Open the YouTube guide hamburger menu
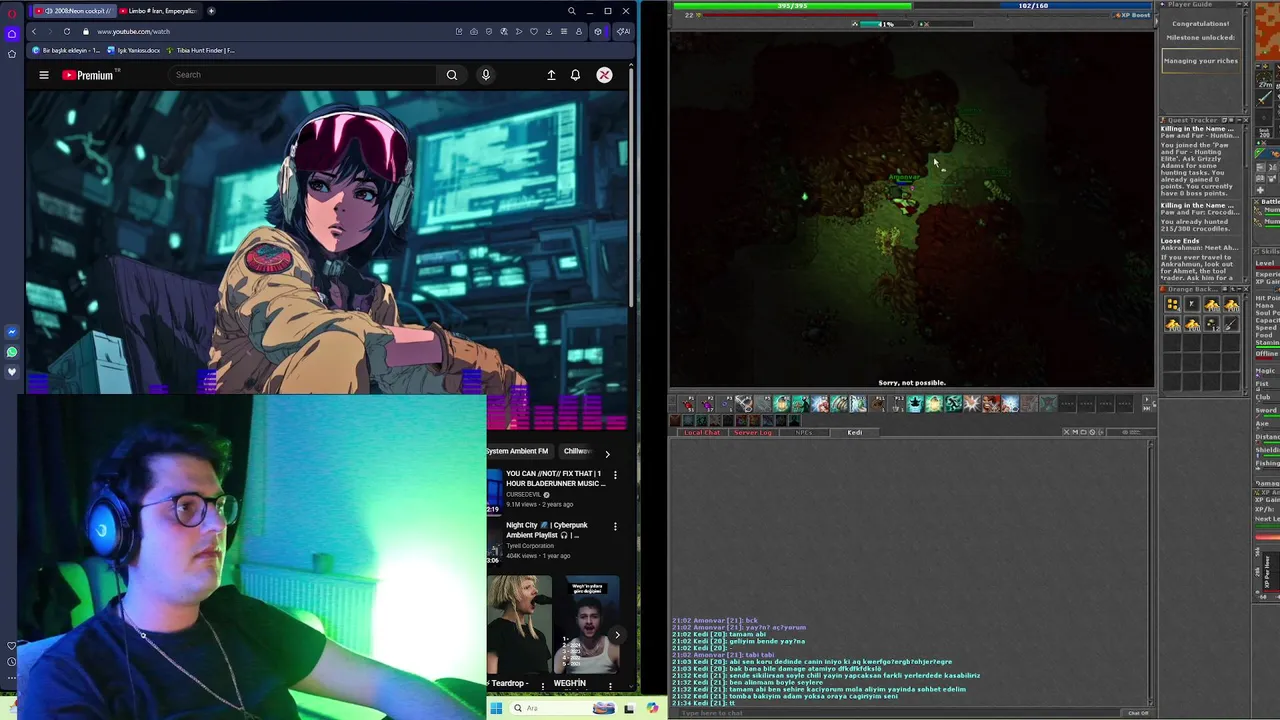The height and width of the screenshot is (720, 1280). point(44,75)
